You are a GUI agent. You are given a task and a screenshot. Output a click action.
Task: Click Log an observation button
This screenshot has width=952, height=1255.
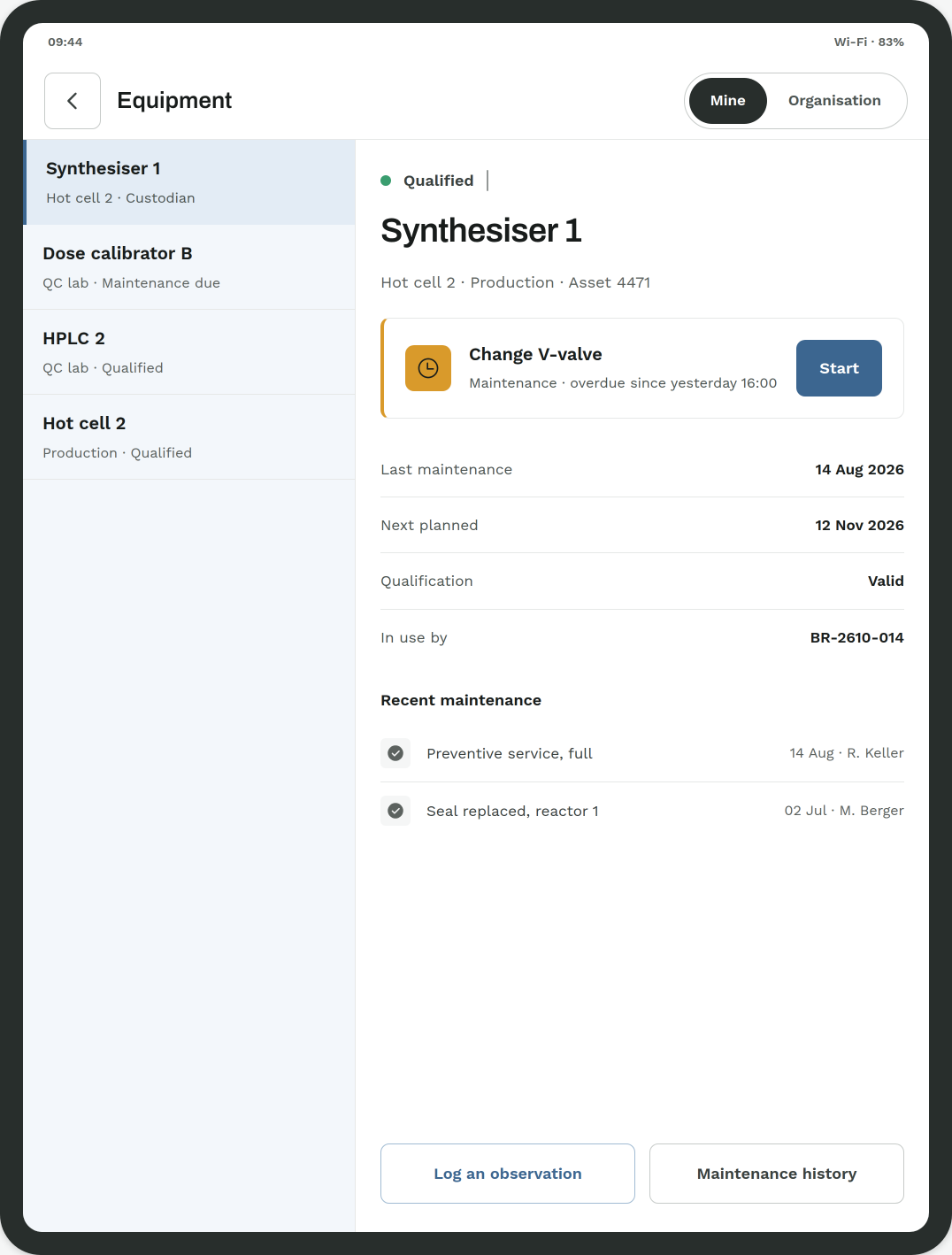click(x=508, y=1174)
